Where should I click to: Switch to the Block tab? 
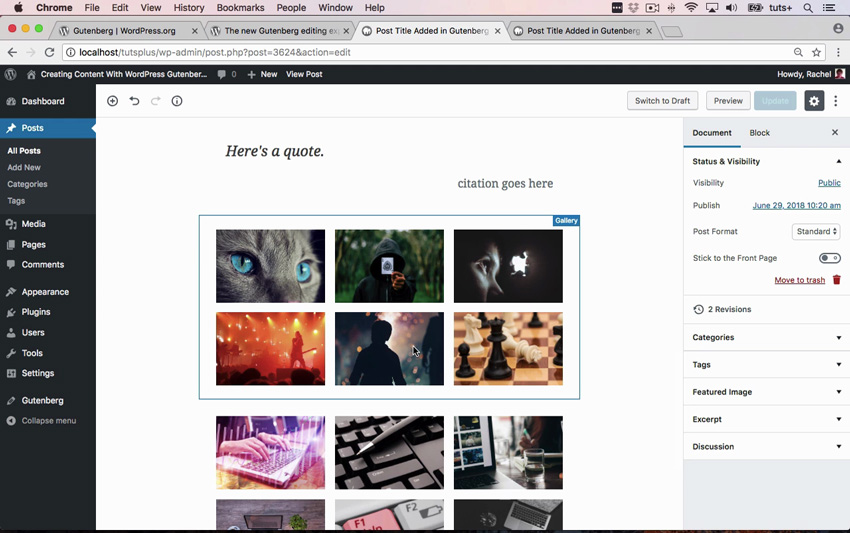click(x=759, y=133)
